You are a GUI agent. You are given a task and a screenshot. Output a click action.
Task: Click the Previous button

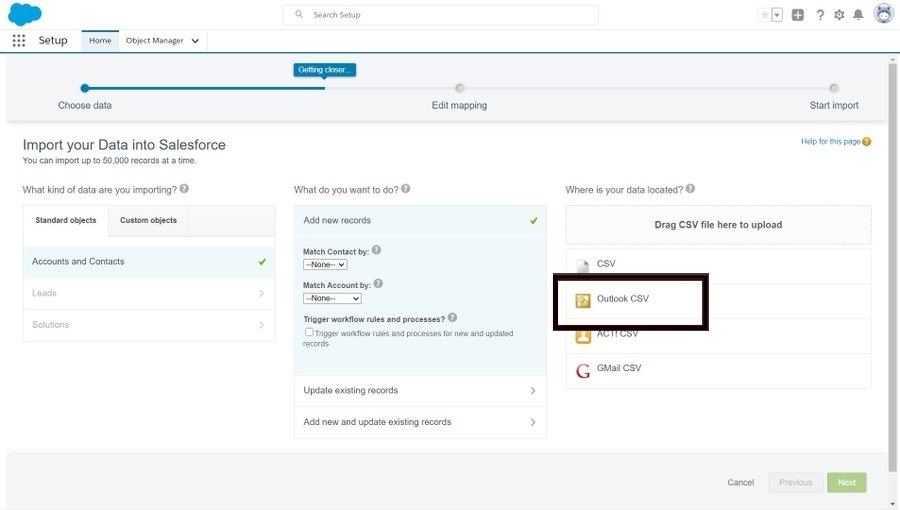point(796,482)
